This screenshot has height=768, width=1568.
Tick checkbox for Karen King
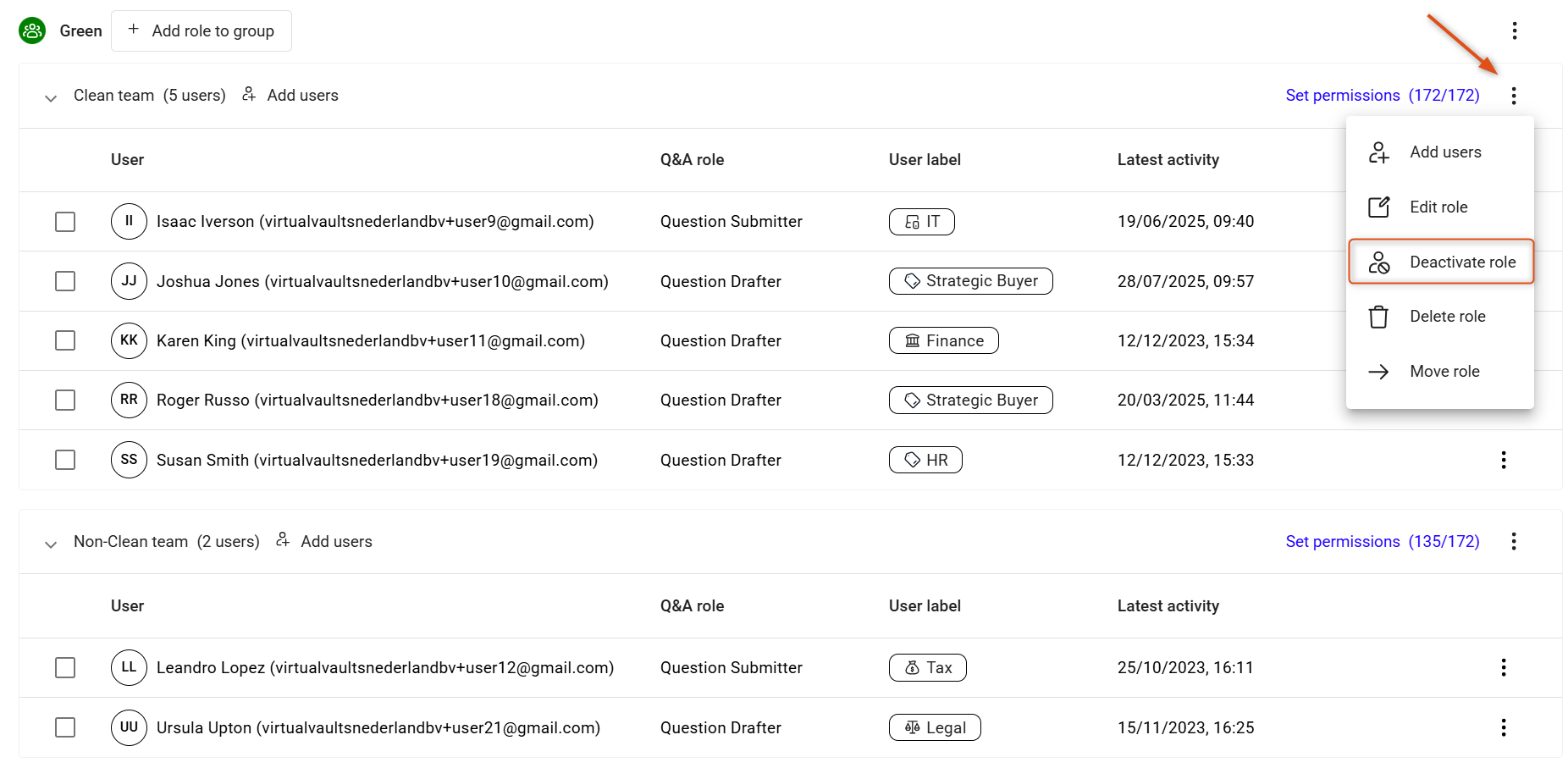pyautogui.click(x=65, y=340)
